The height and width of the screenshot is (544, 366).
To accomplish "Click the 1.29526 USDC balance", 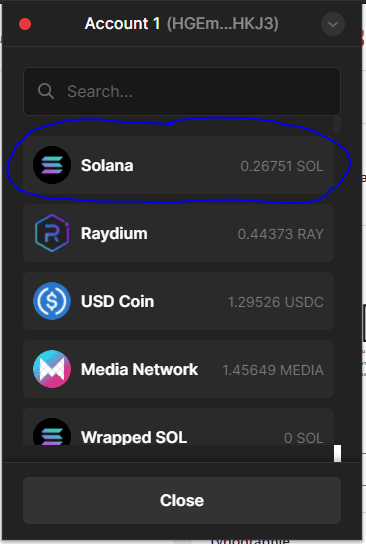I will 275,302.
